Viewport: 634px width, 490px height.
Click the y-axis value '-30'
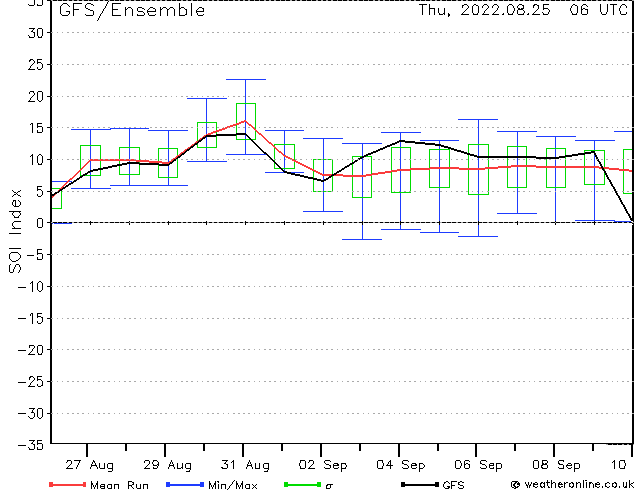tap(31, 414)
